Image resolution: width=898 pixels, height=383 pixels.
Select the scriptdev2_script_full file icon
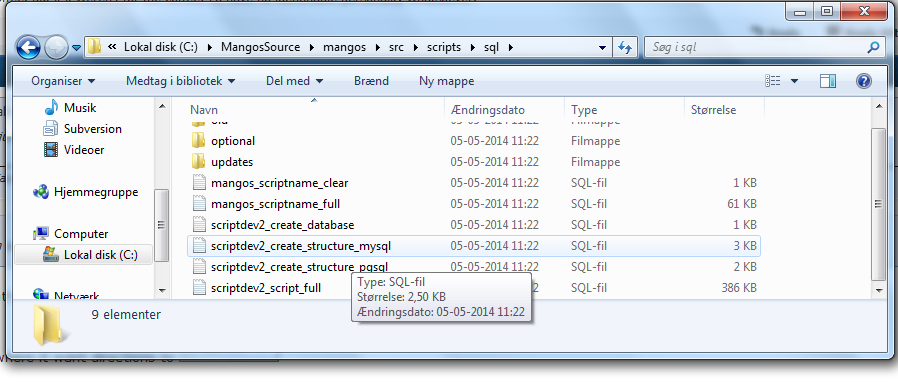click(x=198, y=288)
